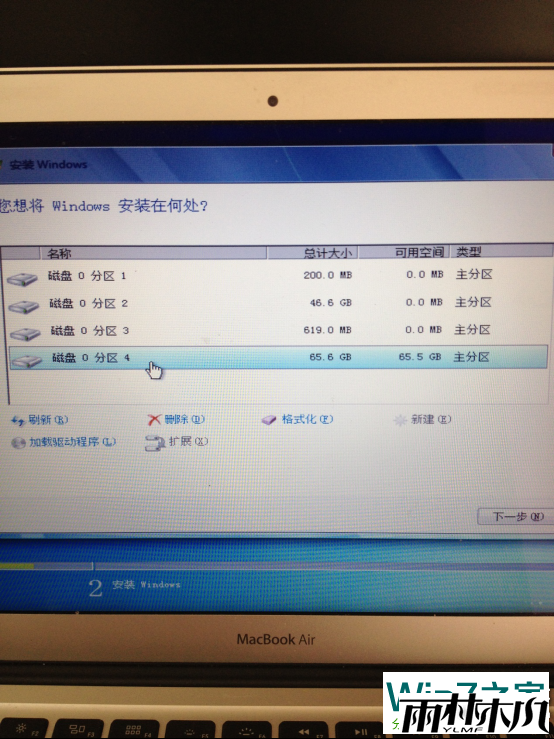
Task: Select row 磁盘 0 分区 4
Action: click(x=279, y=358)
